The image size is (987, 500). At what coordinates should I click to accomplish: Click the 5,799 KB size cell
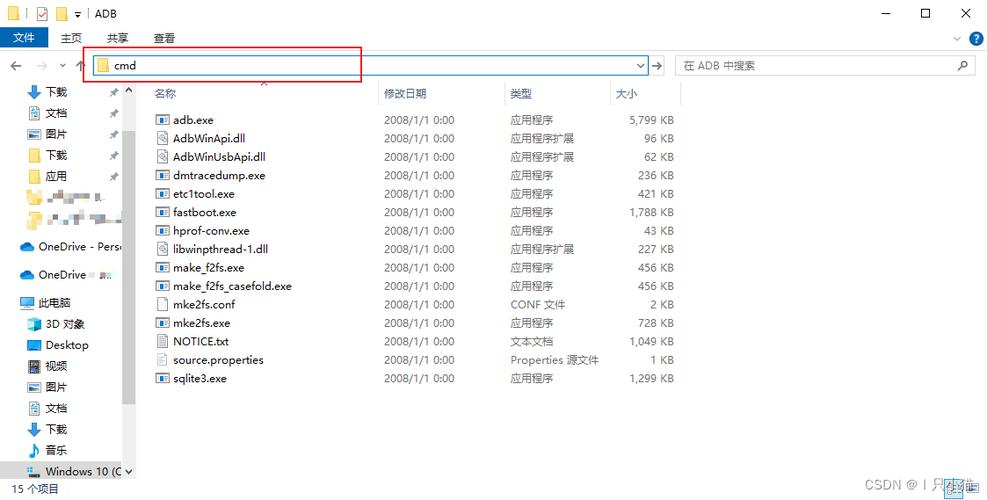point(651,120)
